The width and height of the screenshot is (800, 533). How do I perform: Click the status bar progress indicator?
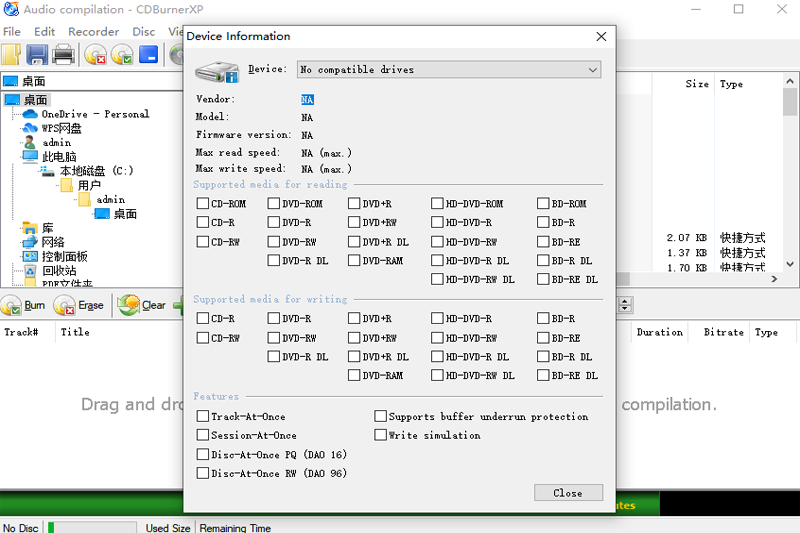click(x=92, y=527)
